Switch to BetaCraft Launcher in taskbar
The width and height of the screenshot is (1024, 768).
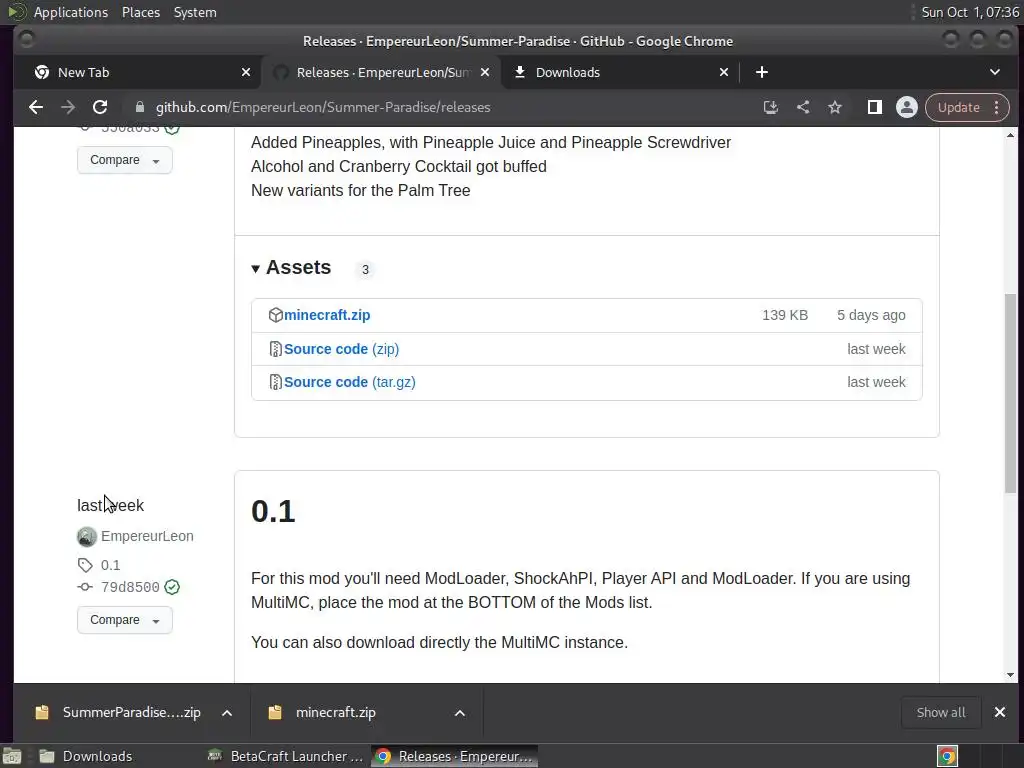(285, 756)
